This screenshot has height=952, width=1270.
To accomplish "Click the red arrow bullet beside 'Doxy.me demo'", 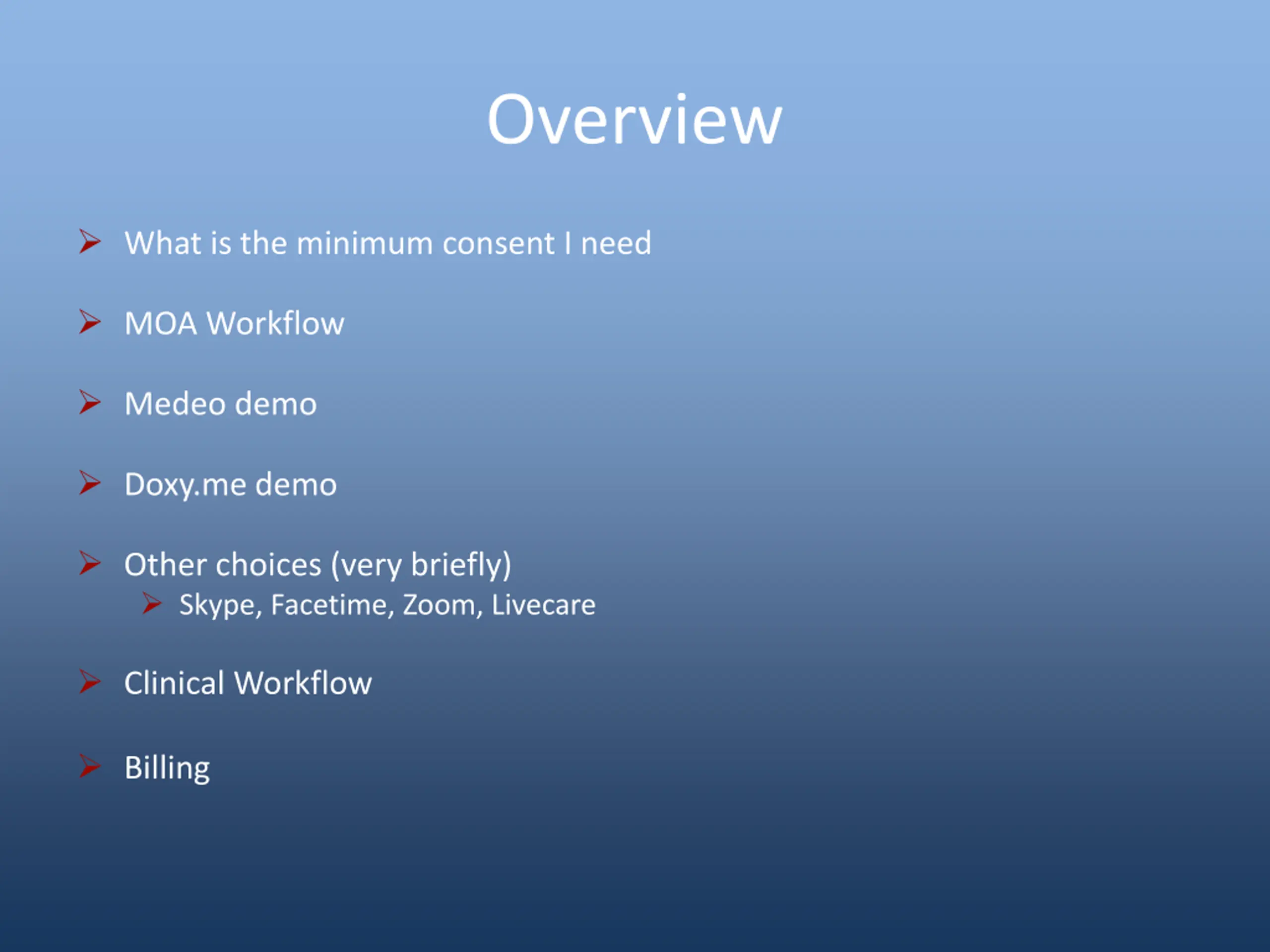I will click(x=90, y=482).
